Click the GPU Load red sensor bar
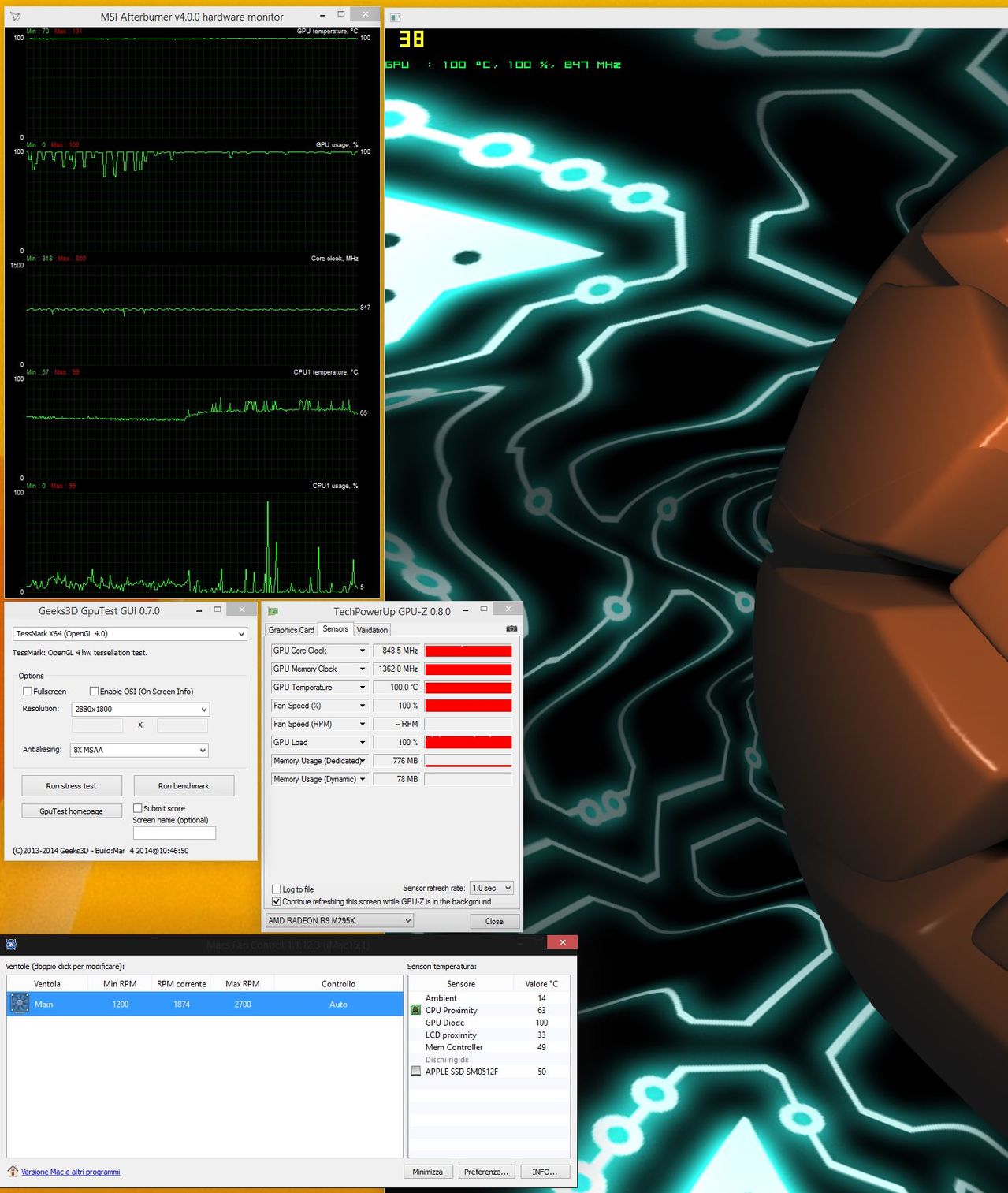This screenshot has height=1193, width=1008. click(468, 742)
